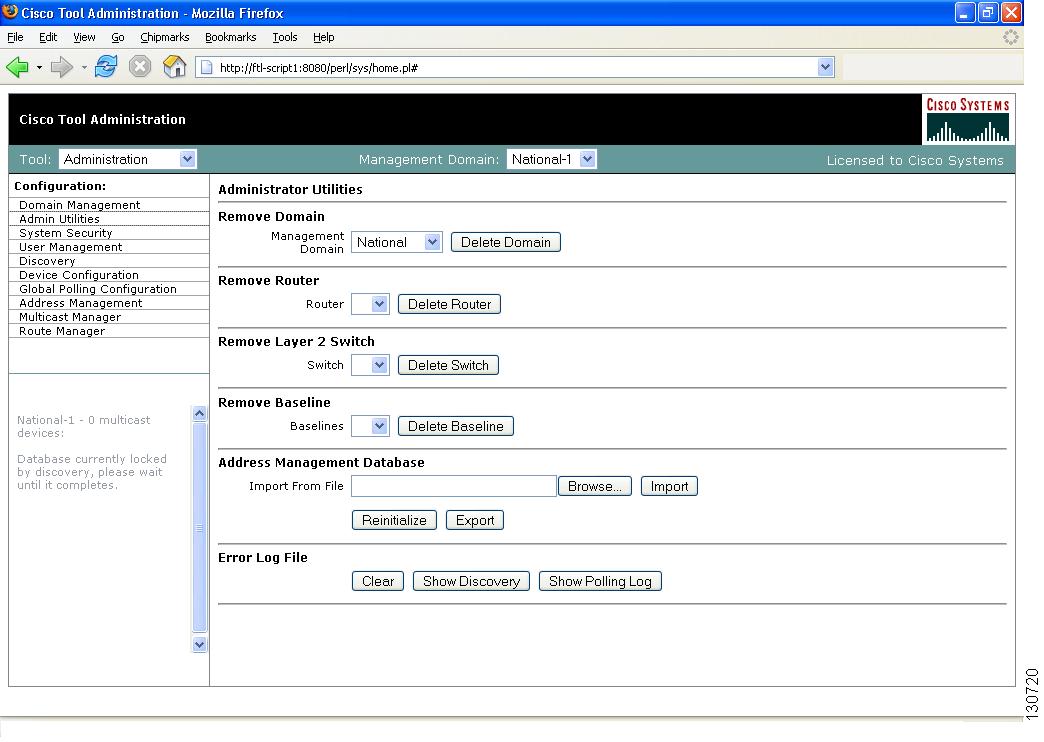
Task: Click the Forward arrow button
Action: [62, 67]
